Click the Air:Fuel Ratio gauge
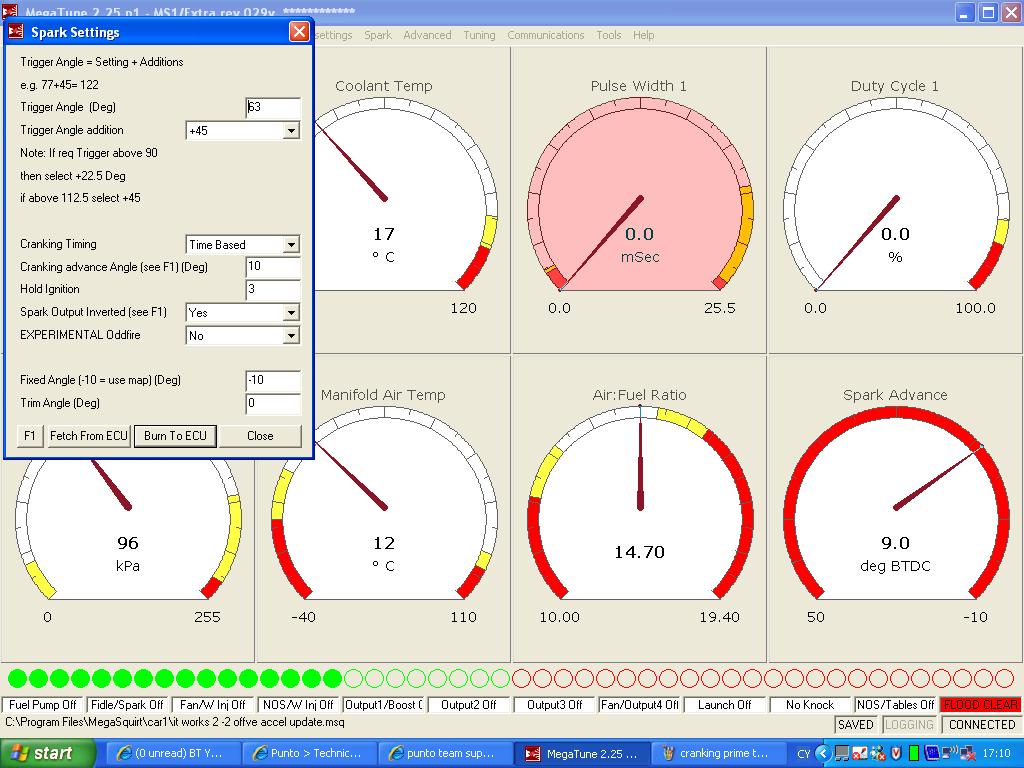Image resolution: width=1024 pixels, height=768 pixels. (639, 509)
